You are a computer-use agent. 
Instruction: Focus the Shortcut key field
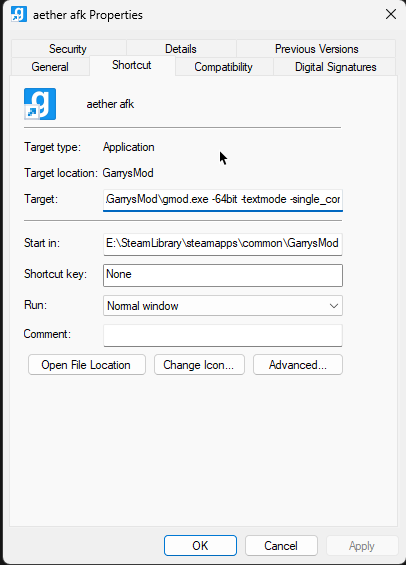coord(223,275)
